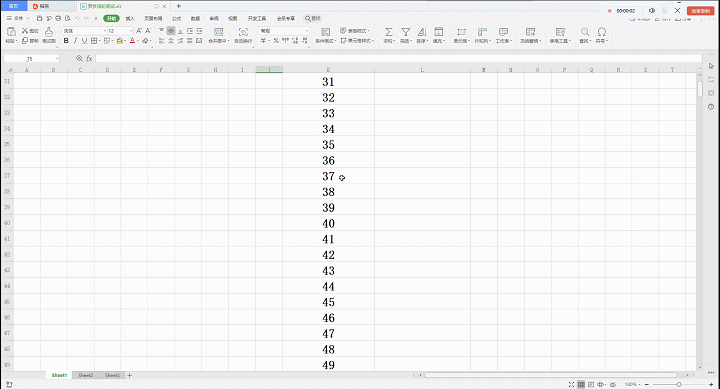Screen dimensions: 720x389
Task: Expand the font name dropdown
Action: click(84, 31)
